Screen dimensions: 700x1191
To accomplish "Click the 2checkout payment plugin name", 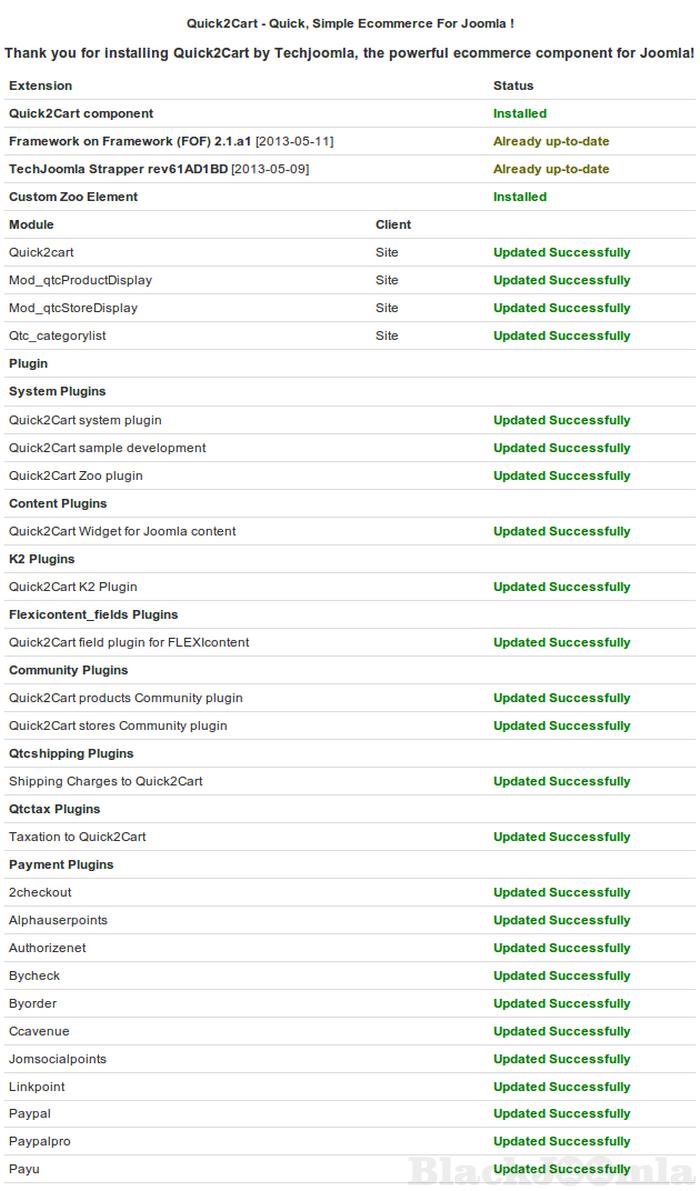I will (40, 892).
